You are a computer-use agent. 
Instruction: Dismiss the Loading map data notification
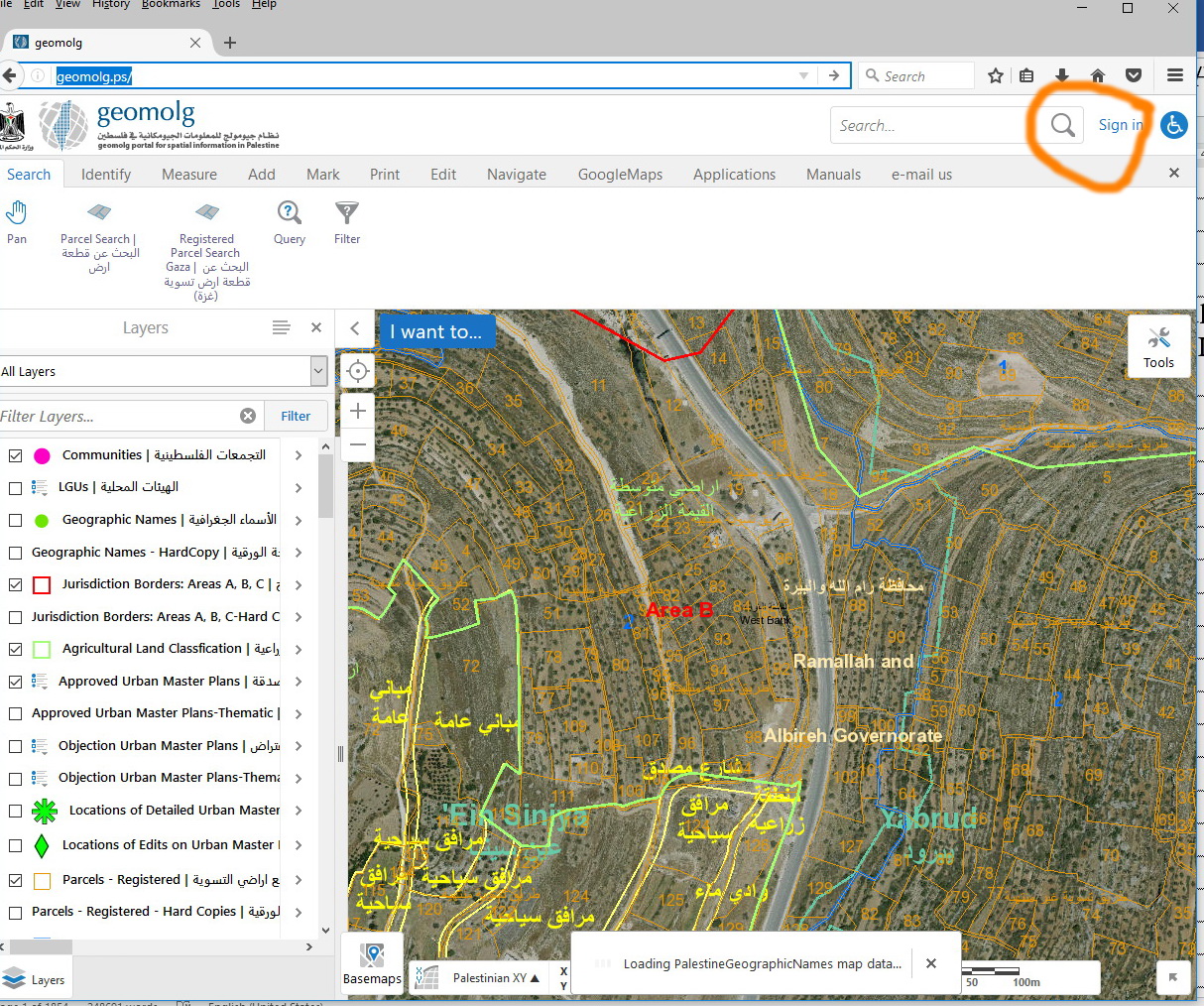click(x=931, y=963)
